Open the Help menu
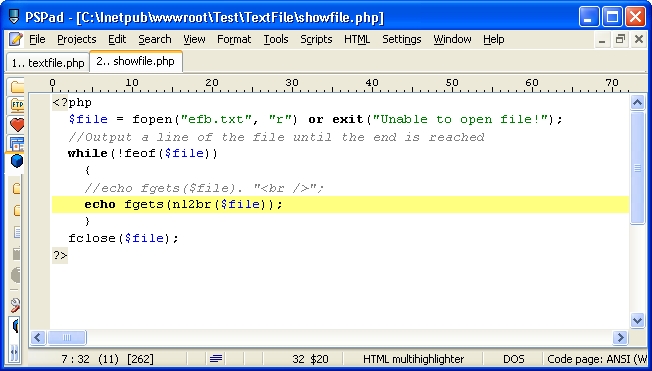 pyautogui.click(x=494, y=40)
